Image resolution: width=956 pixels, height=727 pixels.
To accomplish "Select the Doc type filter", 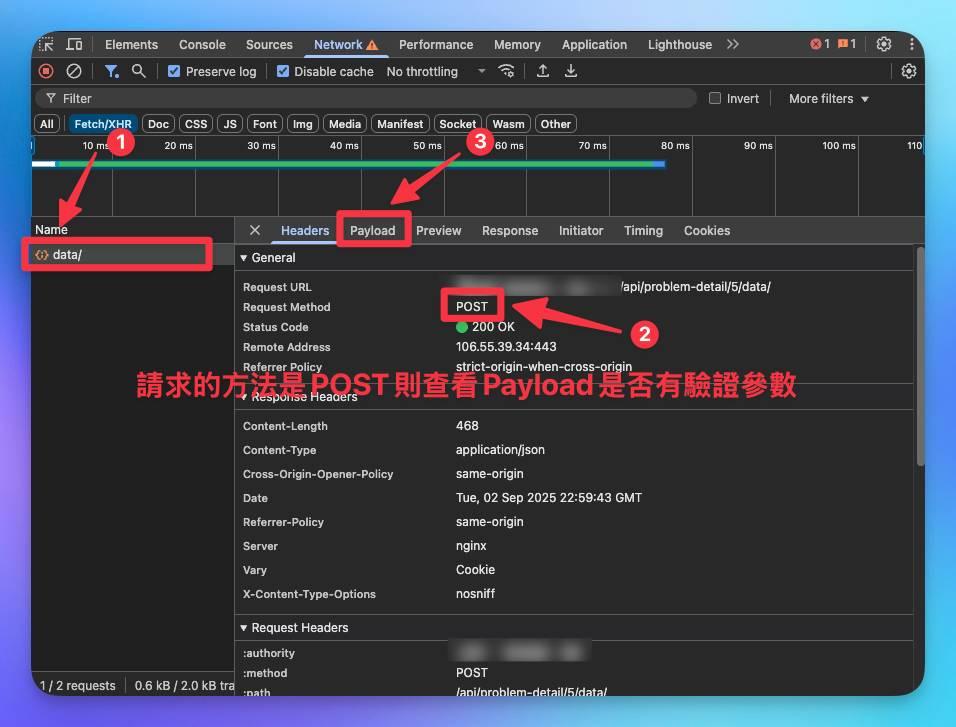I will click(158, 124).
